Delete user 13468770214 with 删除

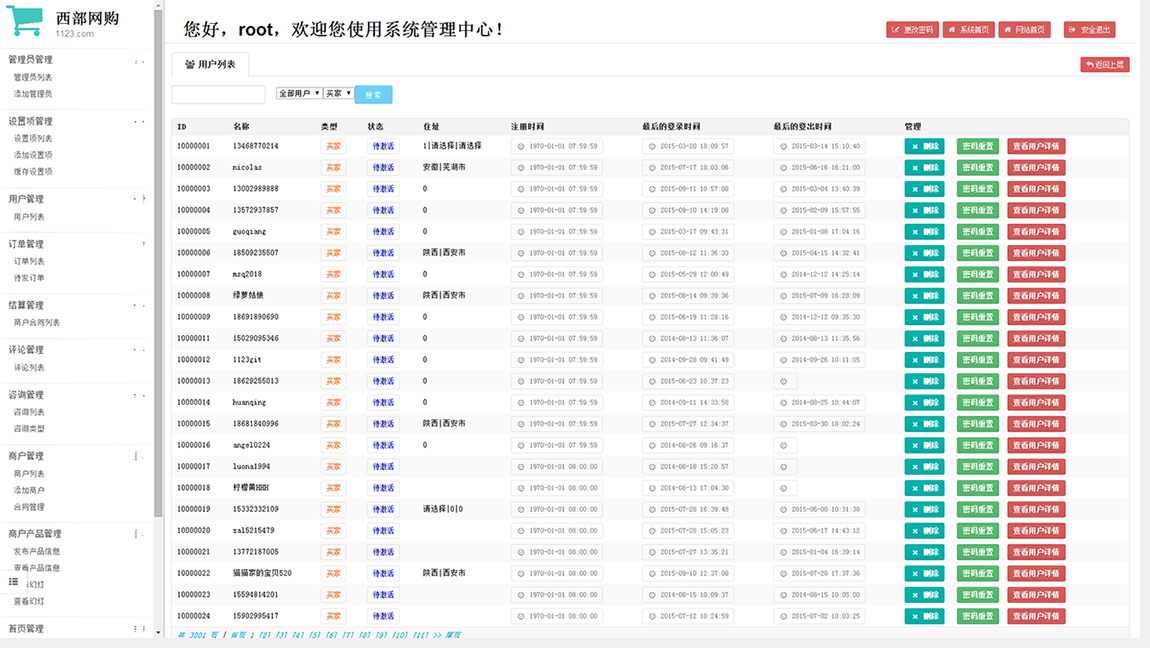click(x=924, y=146)
